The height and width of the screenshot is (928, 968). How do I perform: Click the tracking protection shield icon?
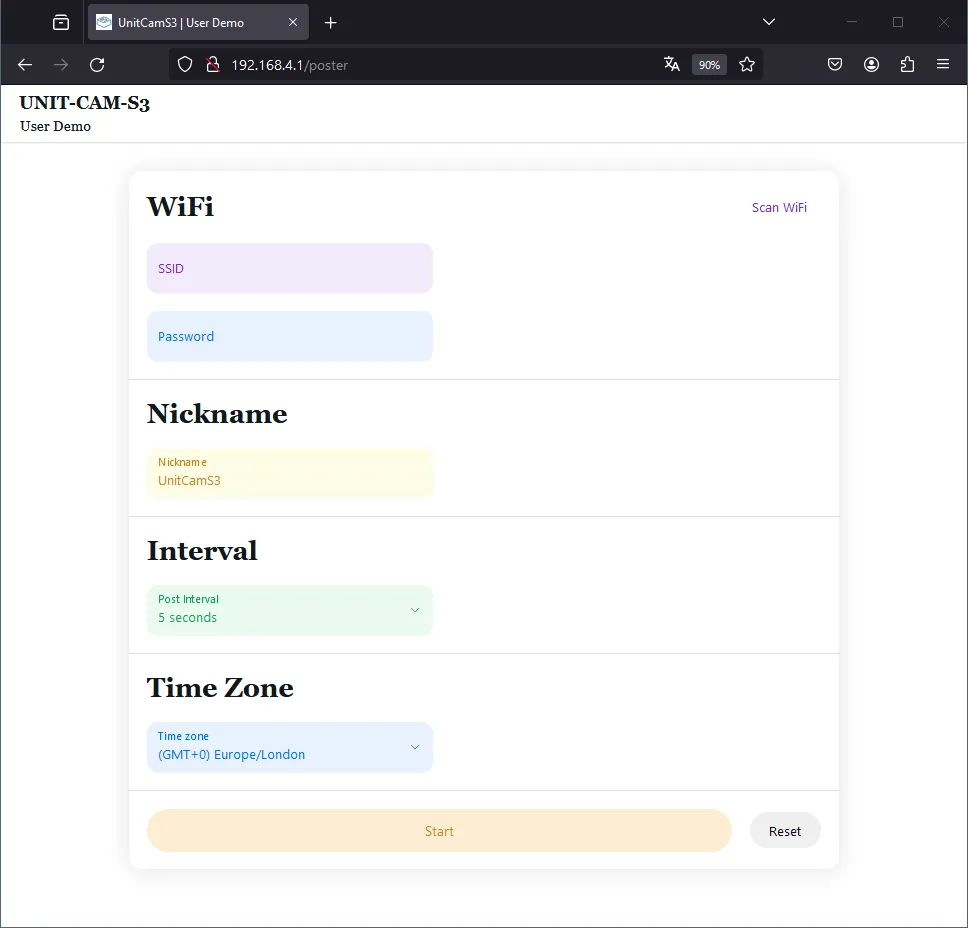pyautogui.click(x=185, y=65)
